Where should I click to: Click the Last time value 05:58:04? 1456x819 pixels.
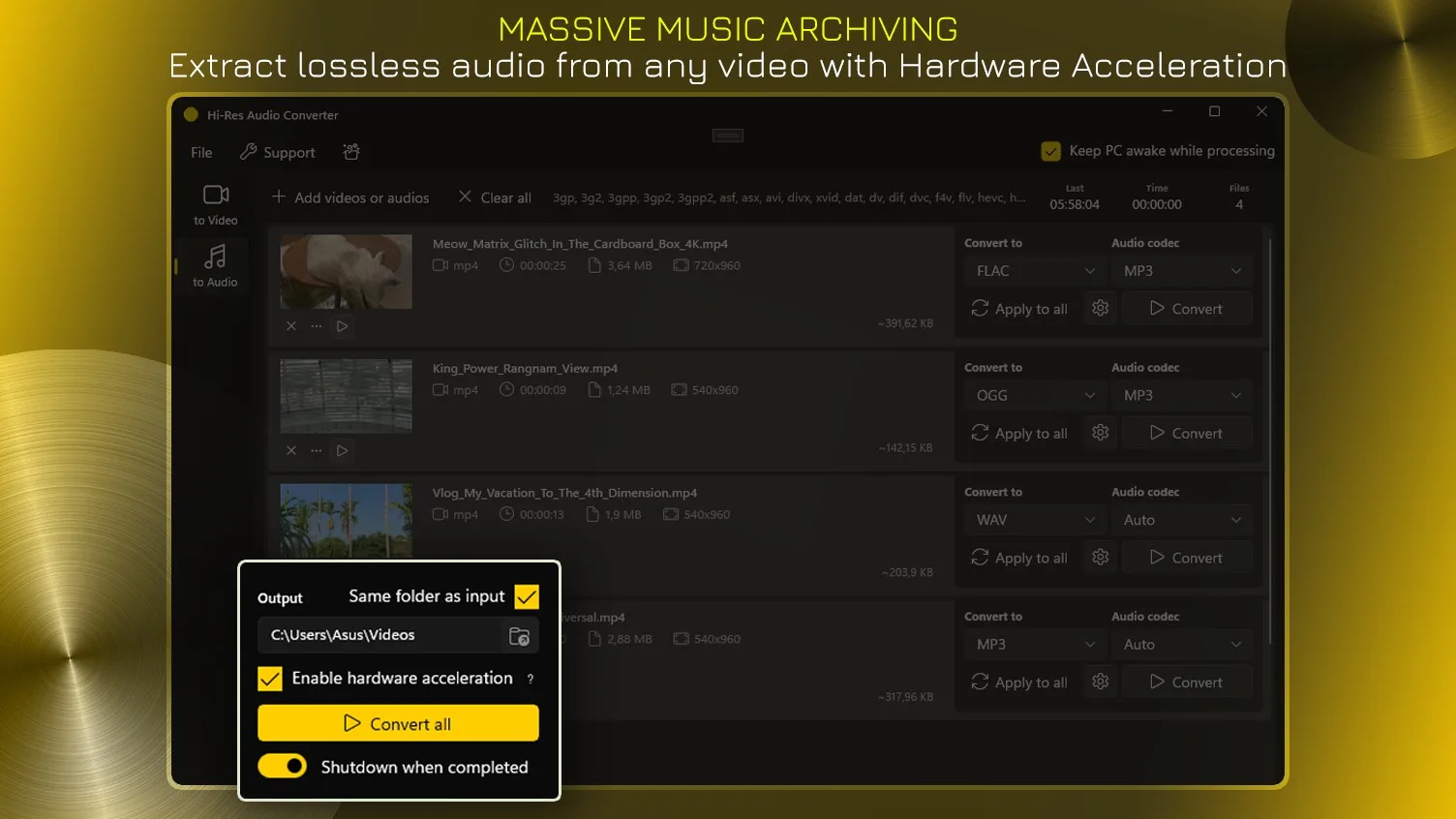[1075, 204]
